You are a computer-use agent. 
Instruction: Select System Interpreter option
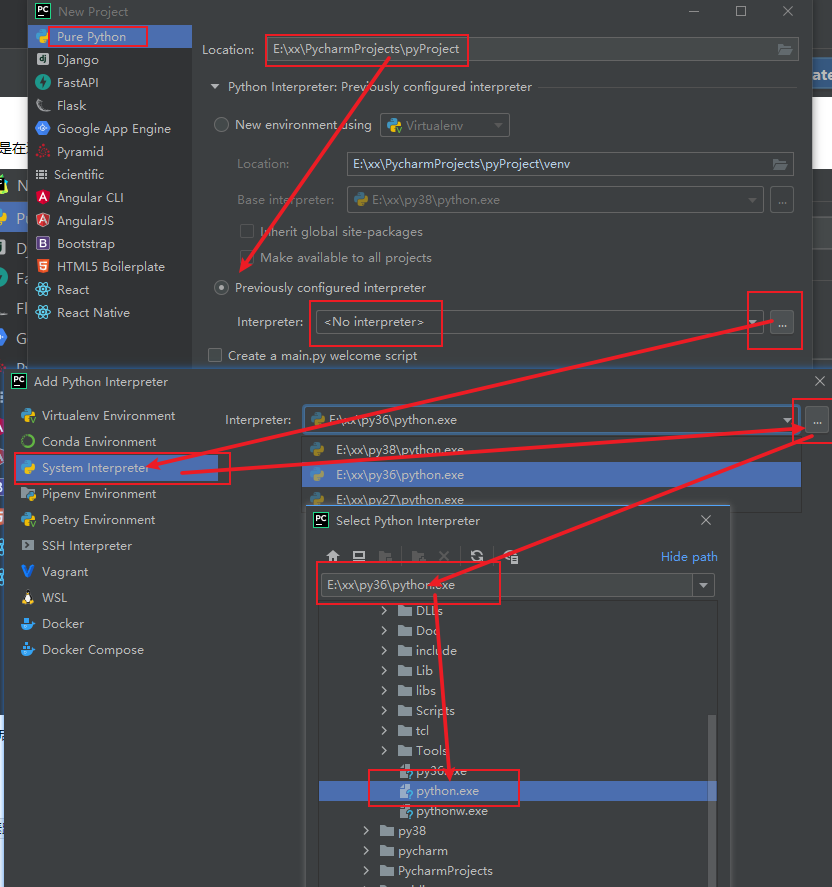tap(117, 468)
